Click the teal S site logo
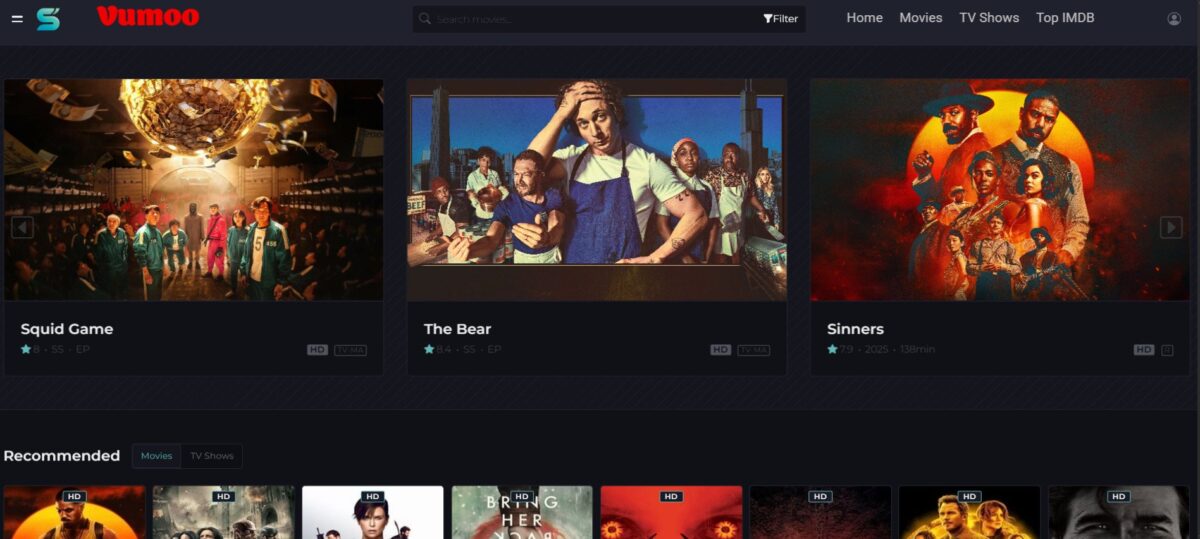This screenshot has width=1200, height=539. pyautogui.click(x=48, y=19)
